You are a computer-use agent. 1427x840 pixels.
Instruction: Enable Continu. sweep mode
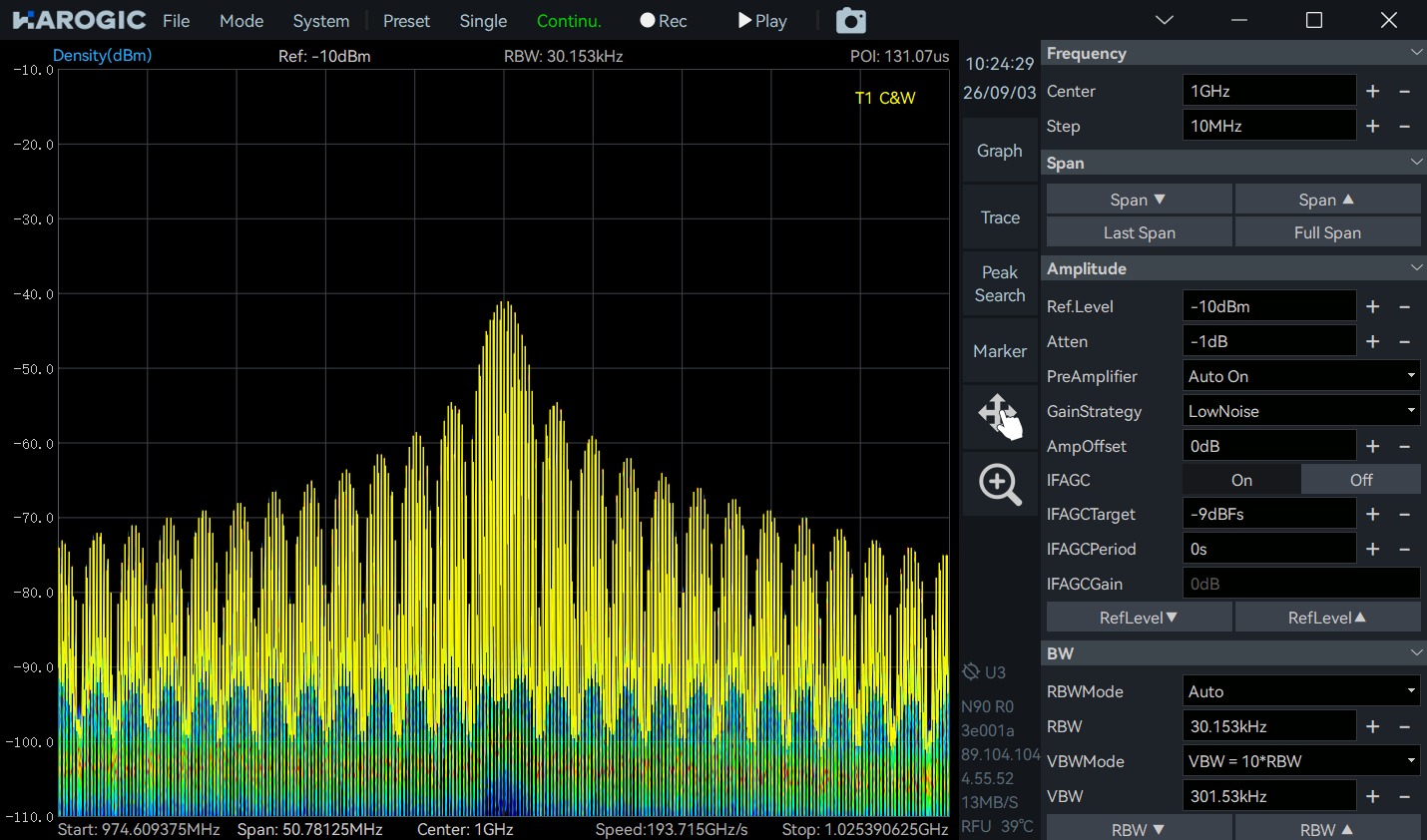pyautogui.click(x=569, y=21)
